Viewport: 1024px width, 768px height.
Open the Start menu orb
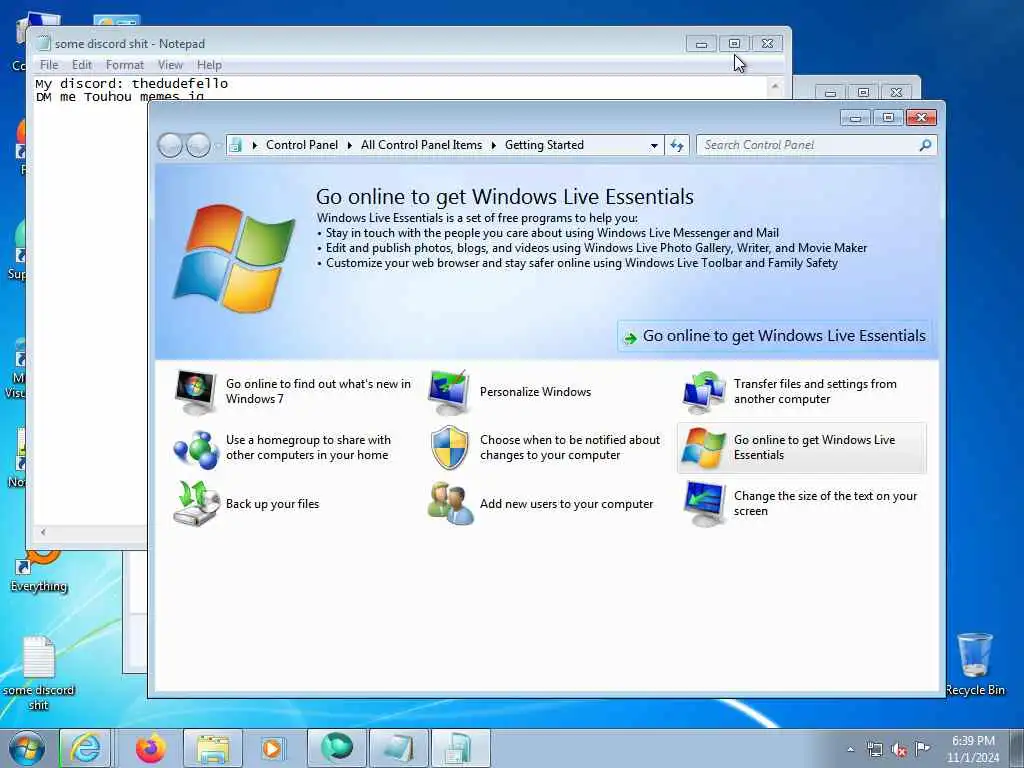tap(27, 748)
